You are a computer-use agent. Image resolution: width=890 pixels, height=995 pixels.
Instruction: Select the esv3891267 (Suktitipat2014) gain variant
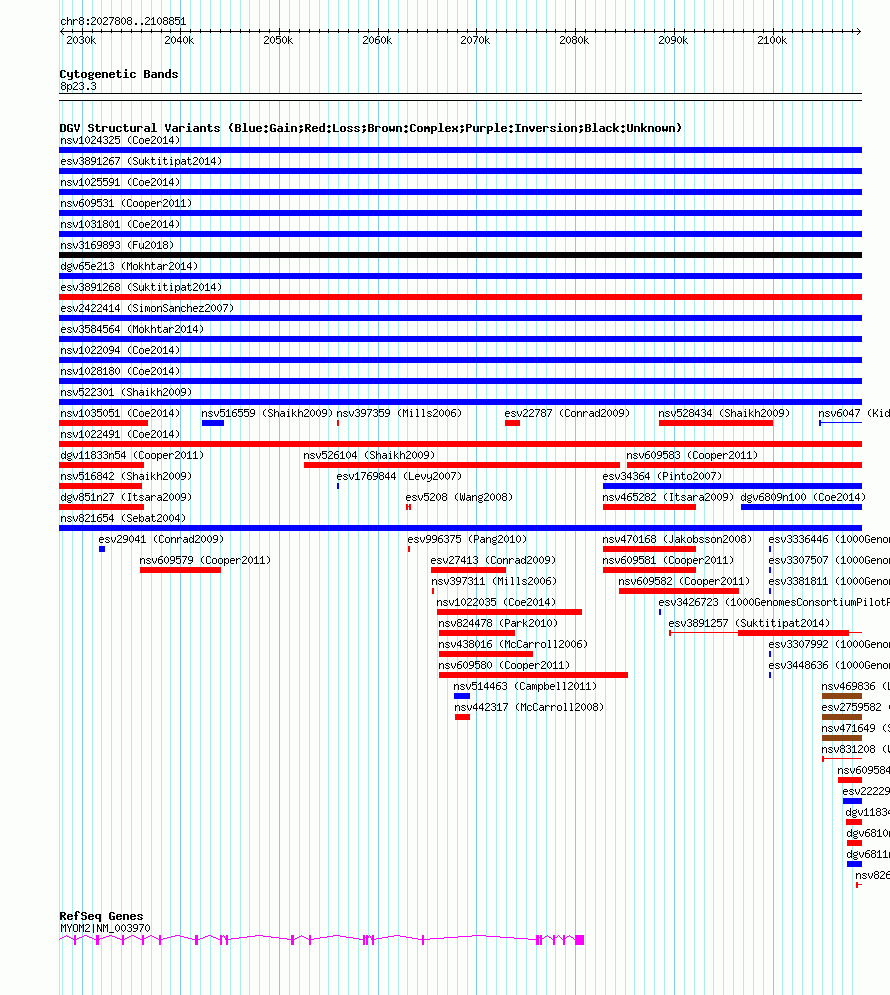pos(461,171)
